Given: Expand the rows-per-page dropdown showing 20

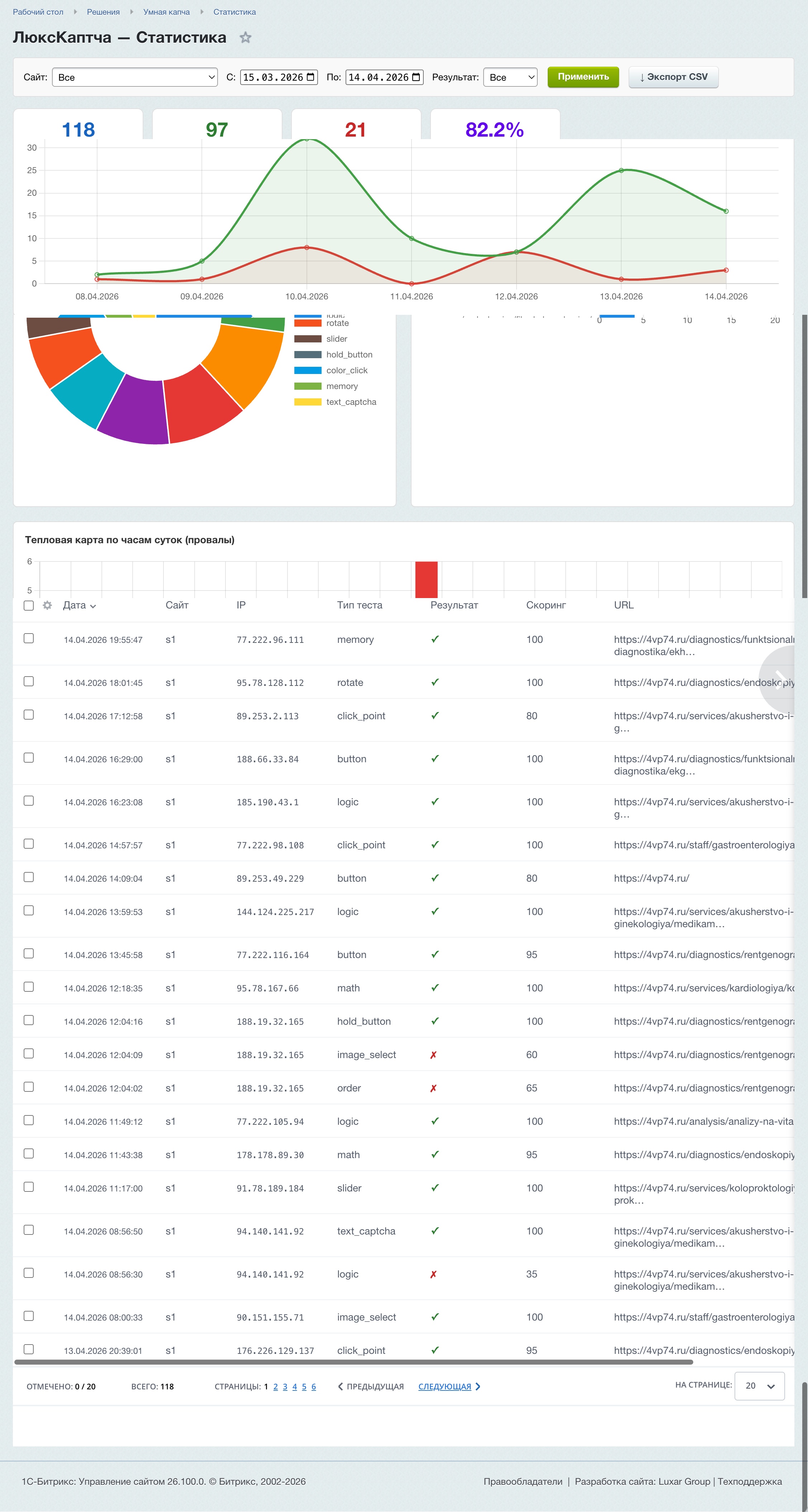Looking at the screenshot, I should (759, 1386).
